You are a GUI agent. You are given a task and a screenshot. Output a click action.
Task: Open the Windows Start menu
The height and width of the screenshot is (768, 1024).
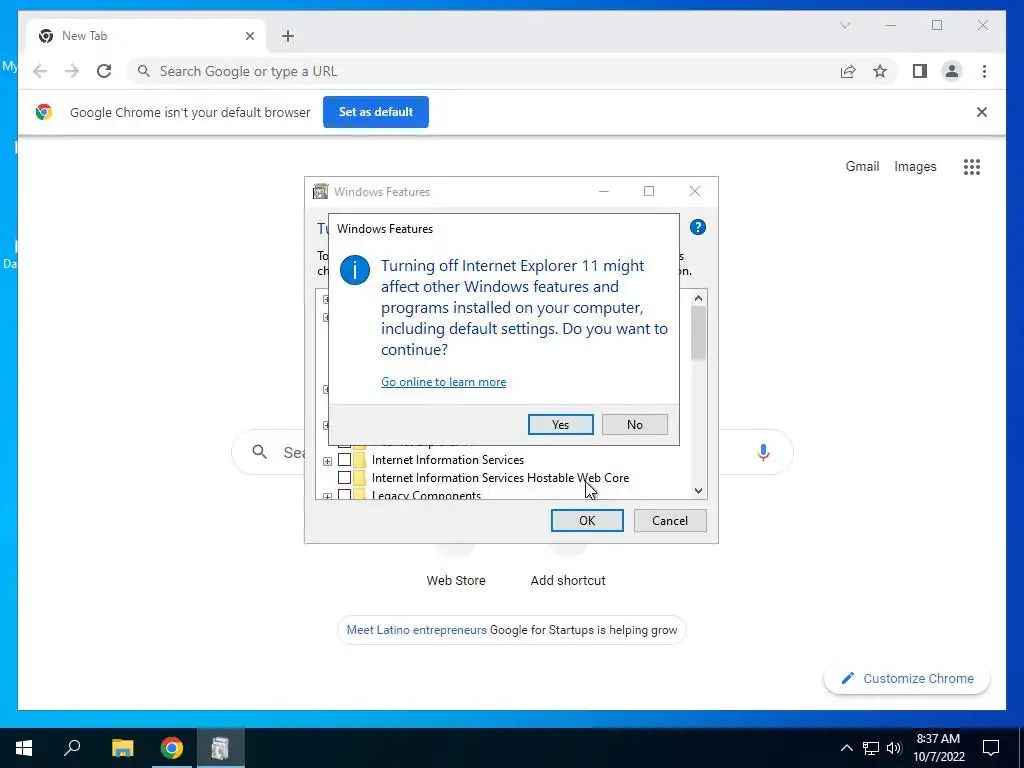click(24, 748)
